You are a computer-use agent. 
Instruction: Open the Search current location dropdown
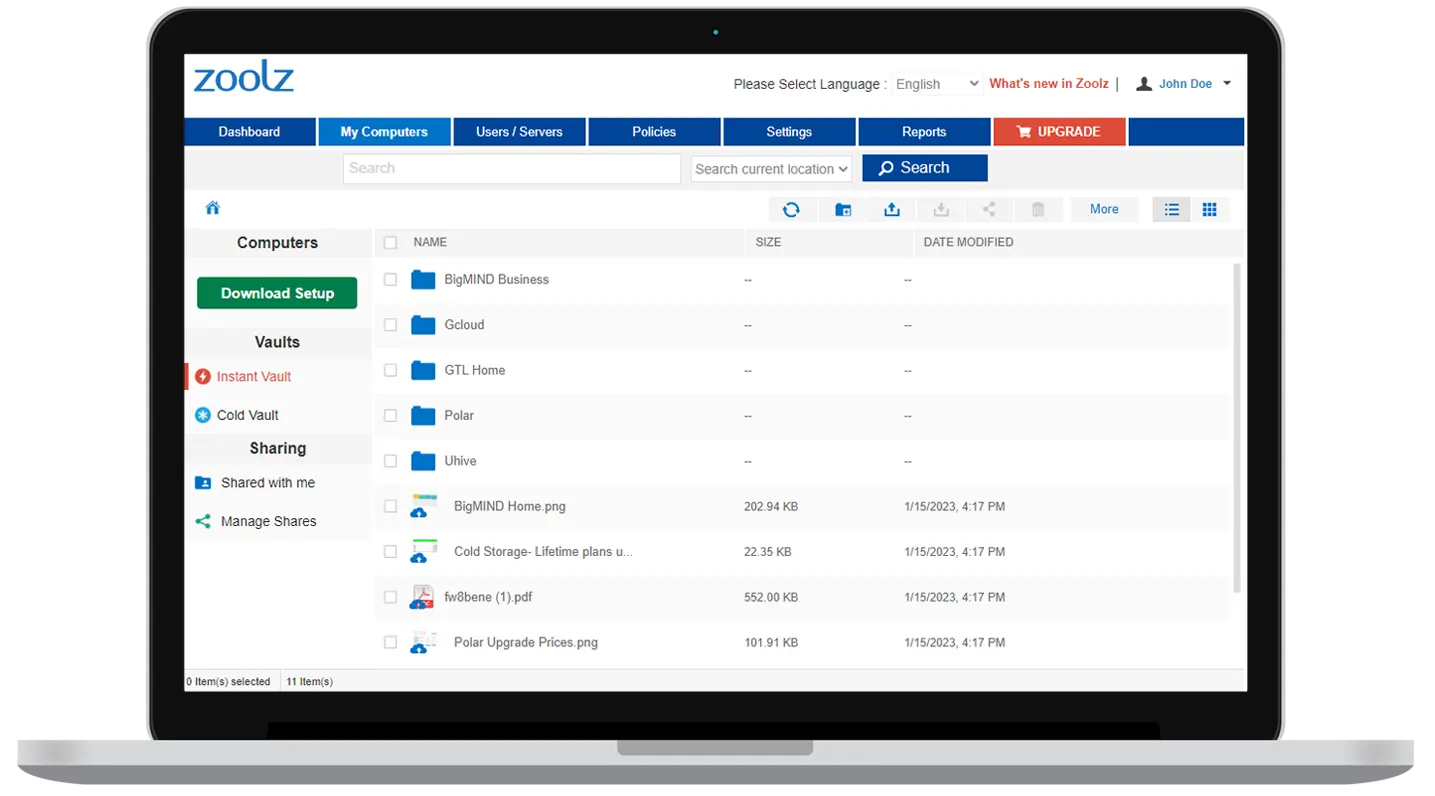pyautogui.click(x=771, y=169)
